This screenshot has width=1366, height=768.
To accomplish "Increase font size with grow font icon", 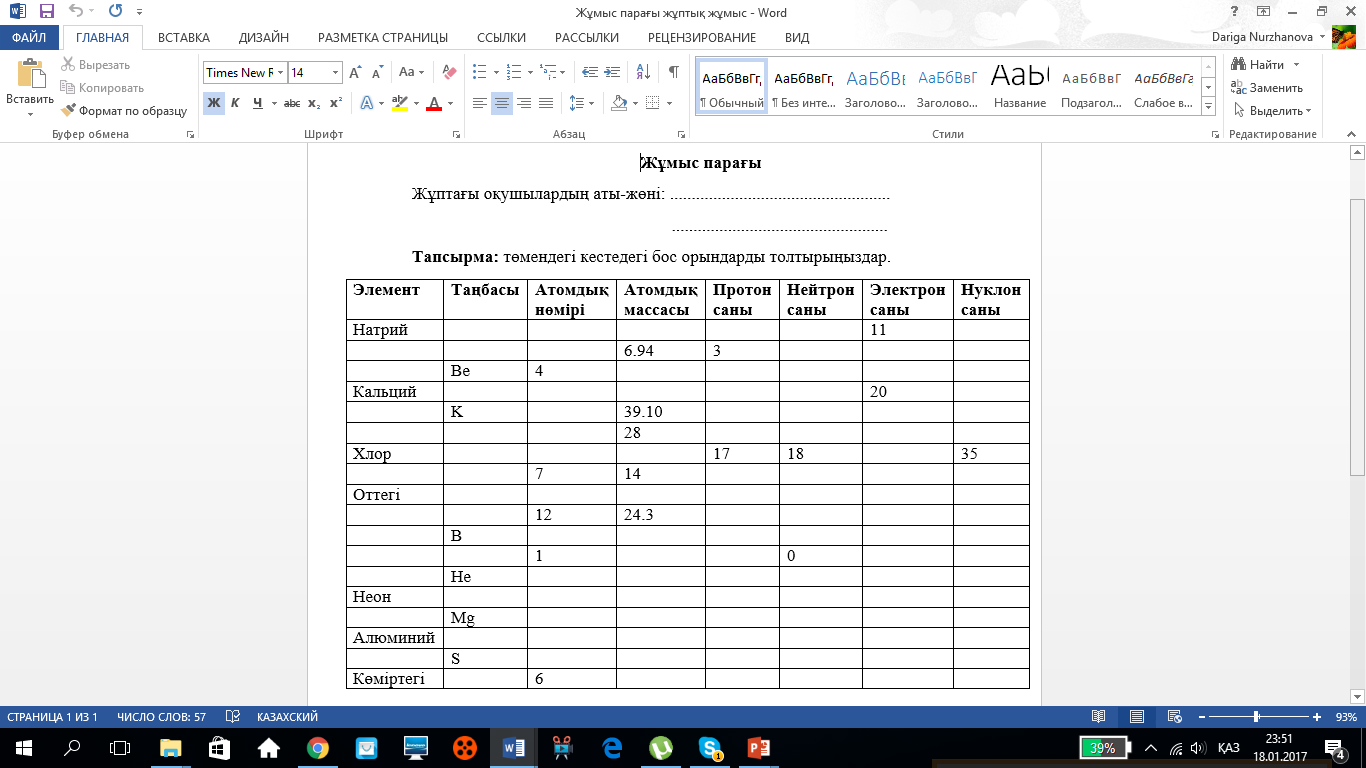I will tap(355, 73).
